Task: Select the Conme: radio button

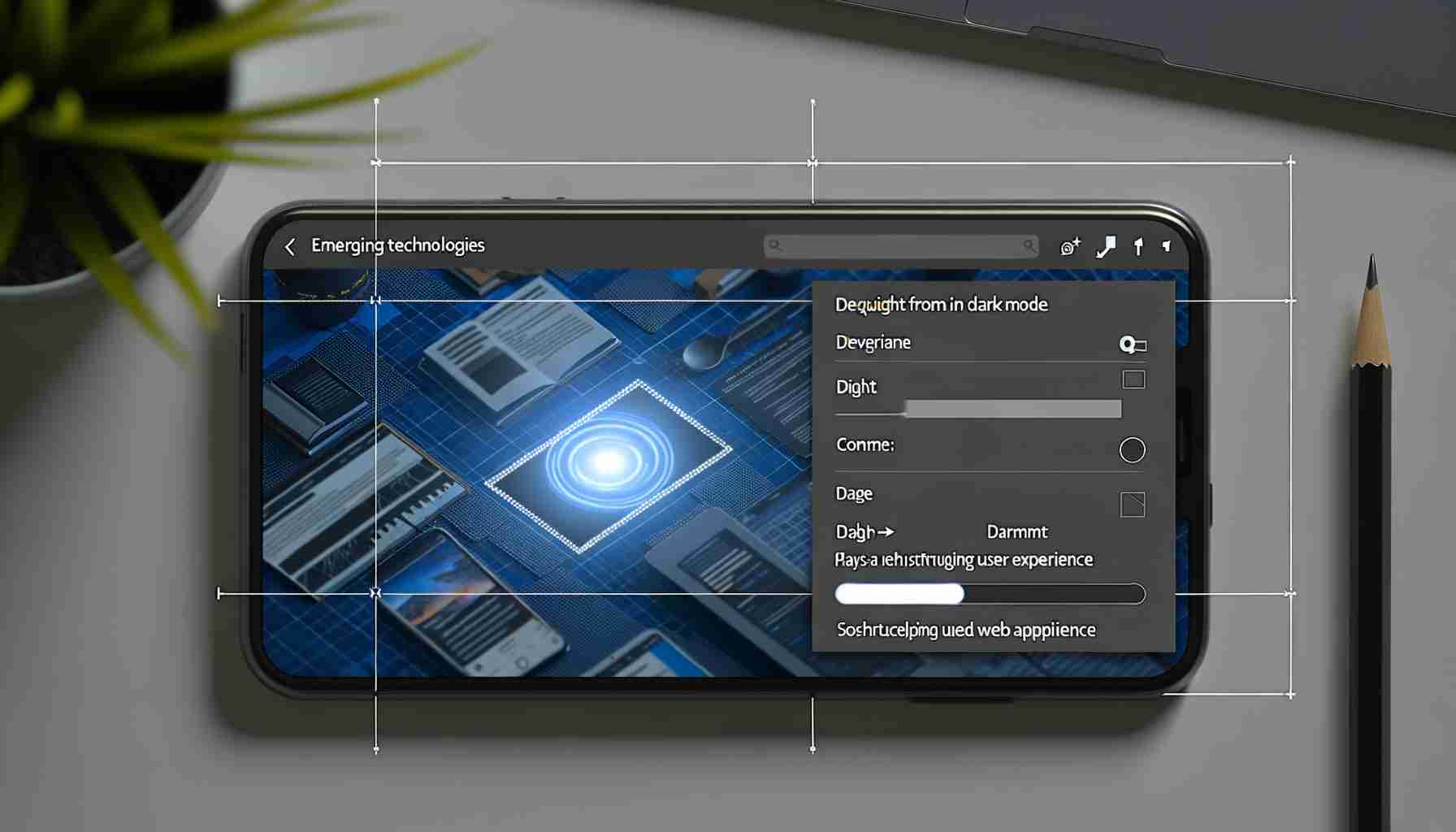Action: (1132, 449)
